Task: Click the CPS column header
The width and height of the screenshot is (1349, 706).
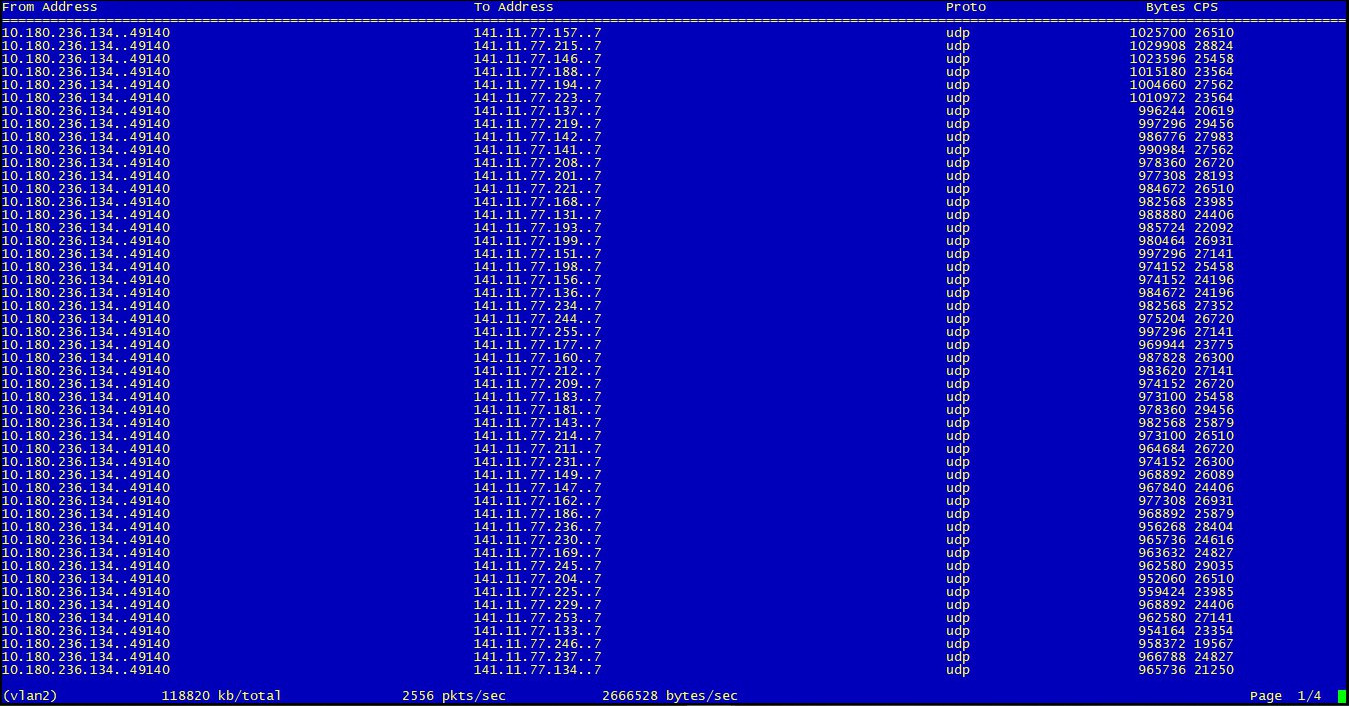Action: tap(1205, 7)
